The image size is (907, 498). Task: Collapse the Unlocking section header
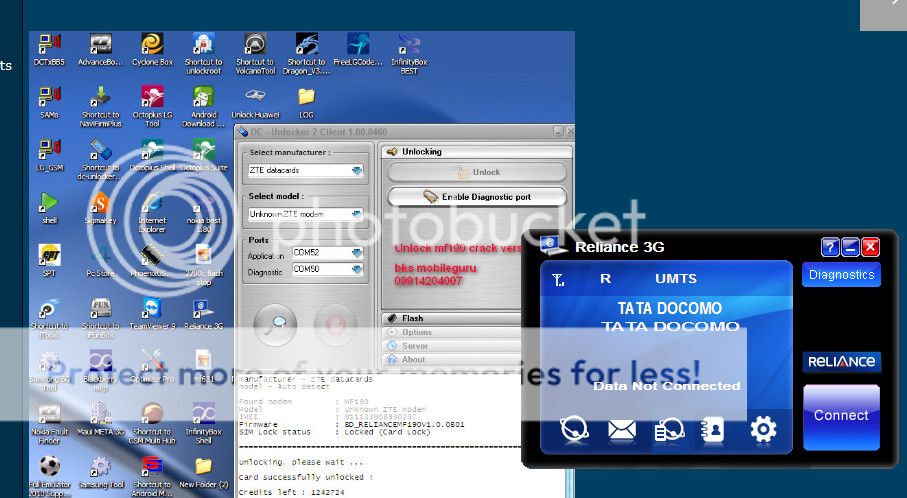476,152
